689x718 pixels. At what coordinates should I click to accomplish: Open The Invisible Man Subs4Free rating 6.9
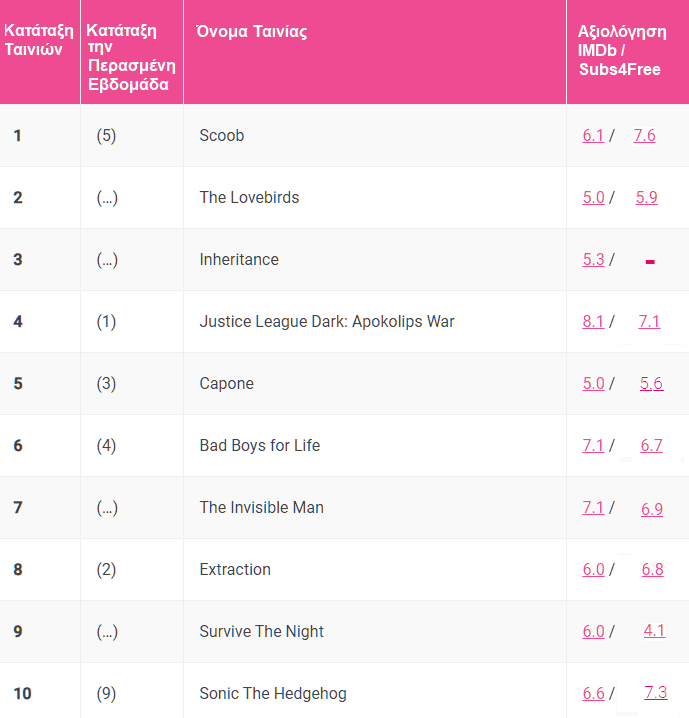(652, 509)
